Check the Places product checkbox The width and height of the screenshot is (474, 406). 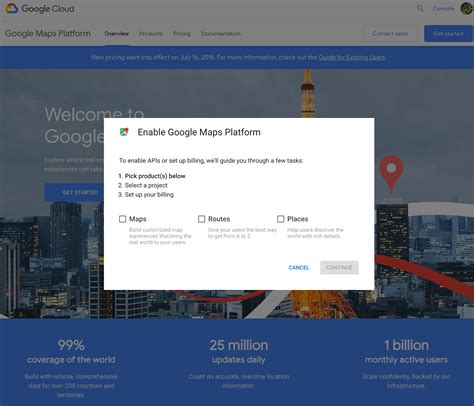tap(281, 219)
